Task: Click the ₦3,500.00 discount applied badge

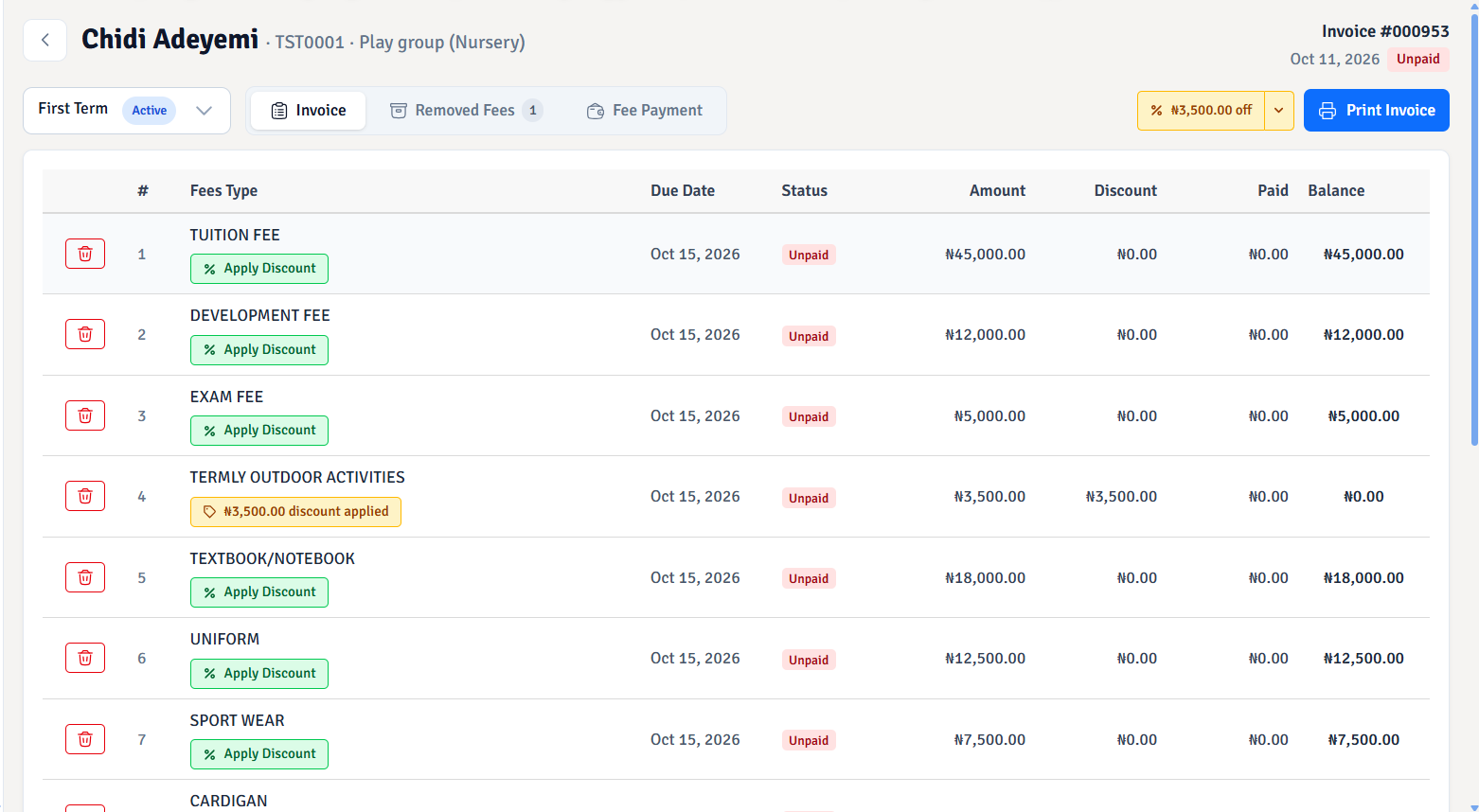Action: click(x=295, y=512)
